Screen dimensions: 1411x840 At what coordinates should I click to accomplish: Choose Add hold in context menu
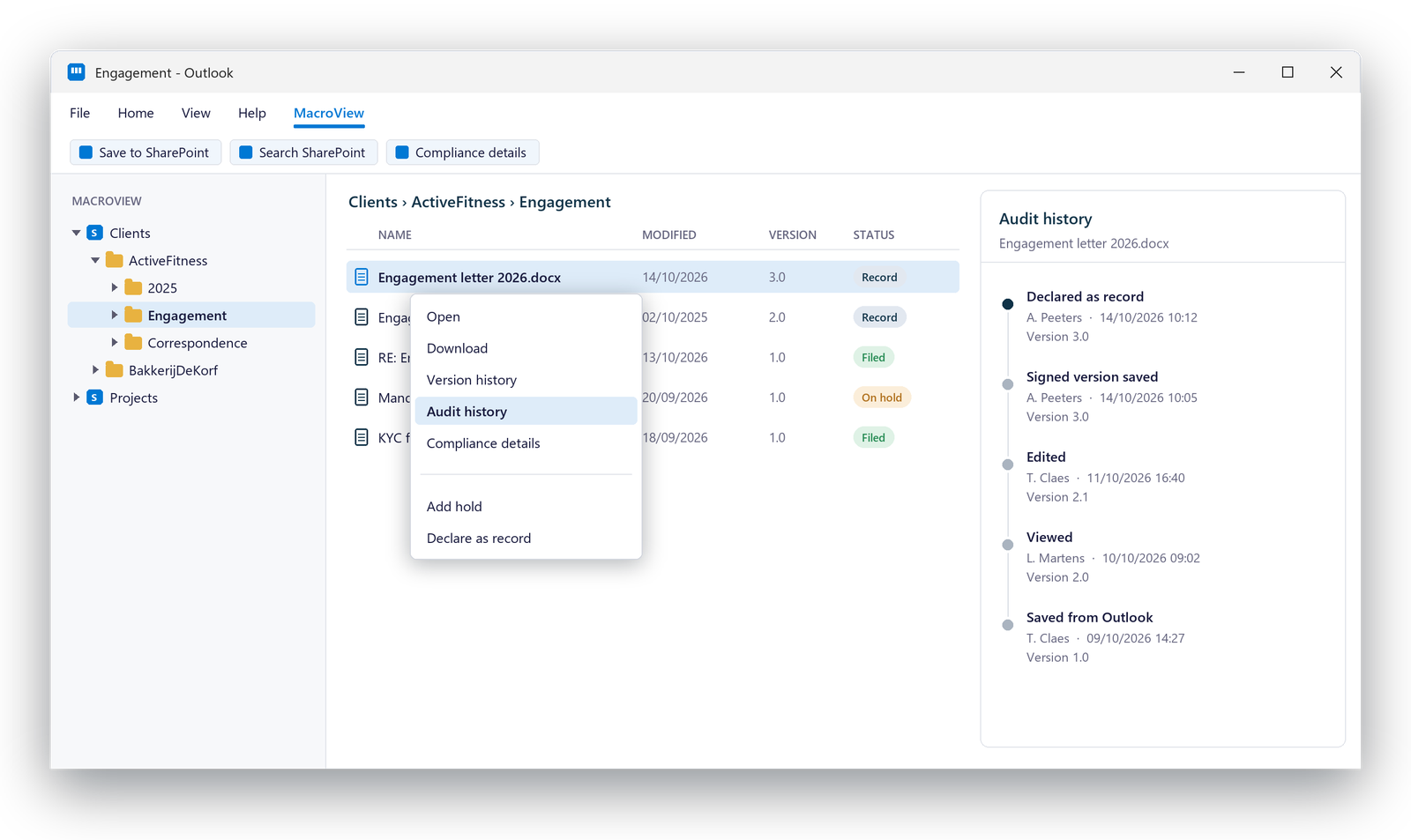(x=526, y=507)
